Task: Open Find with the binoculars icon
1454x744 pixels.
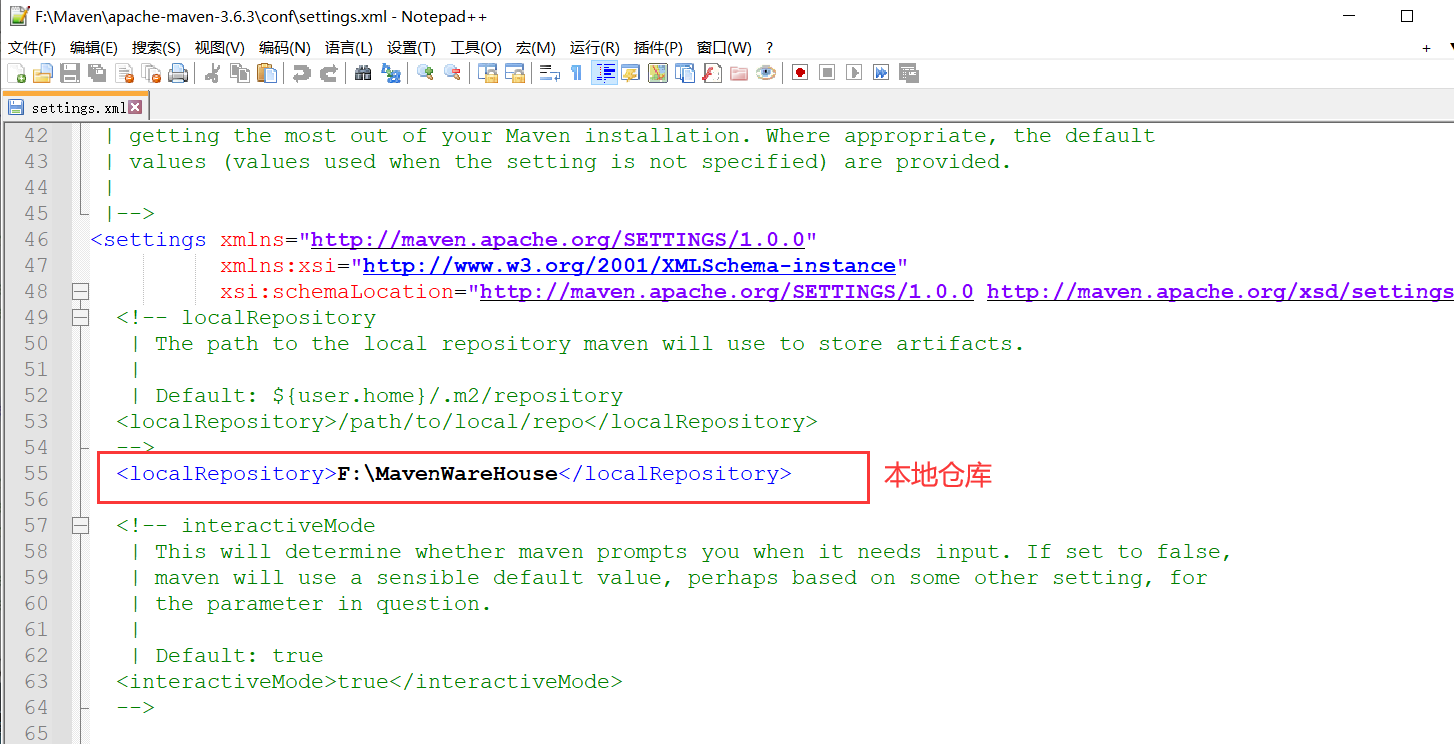Action: click(363, 73)
